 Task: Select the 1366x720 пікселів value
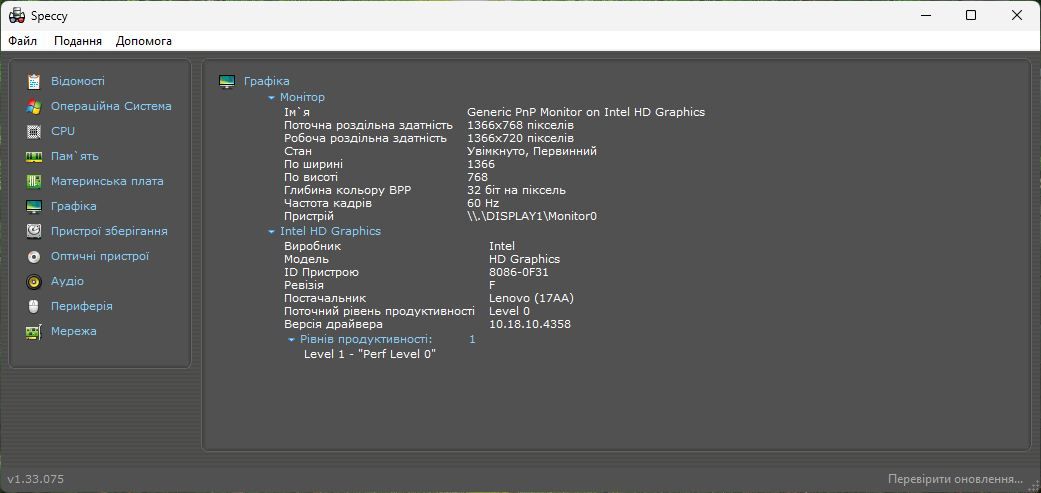coord(520,138)
